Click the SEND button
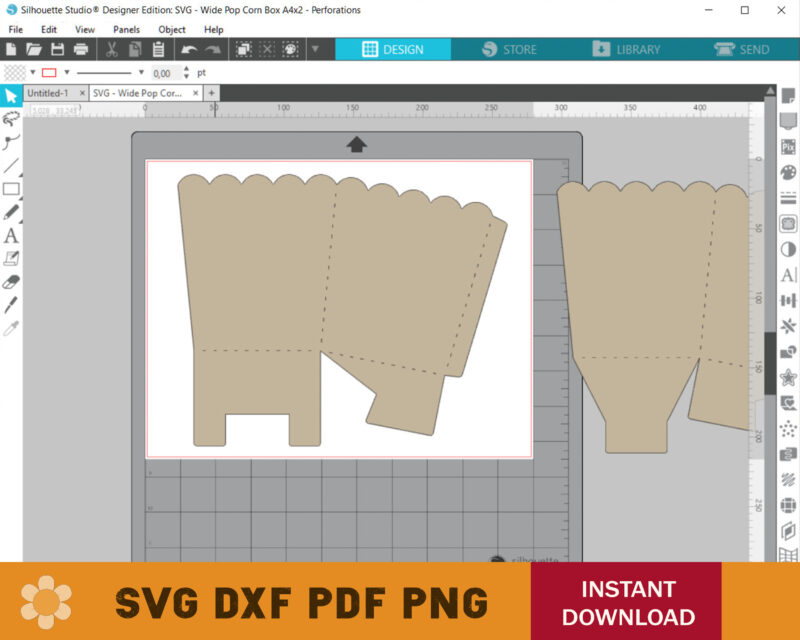 [745, 49]
